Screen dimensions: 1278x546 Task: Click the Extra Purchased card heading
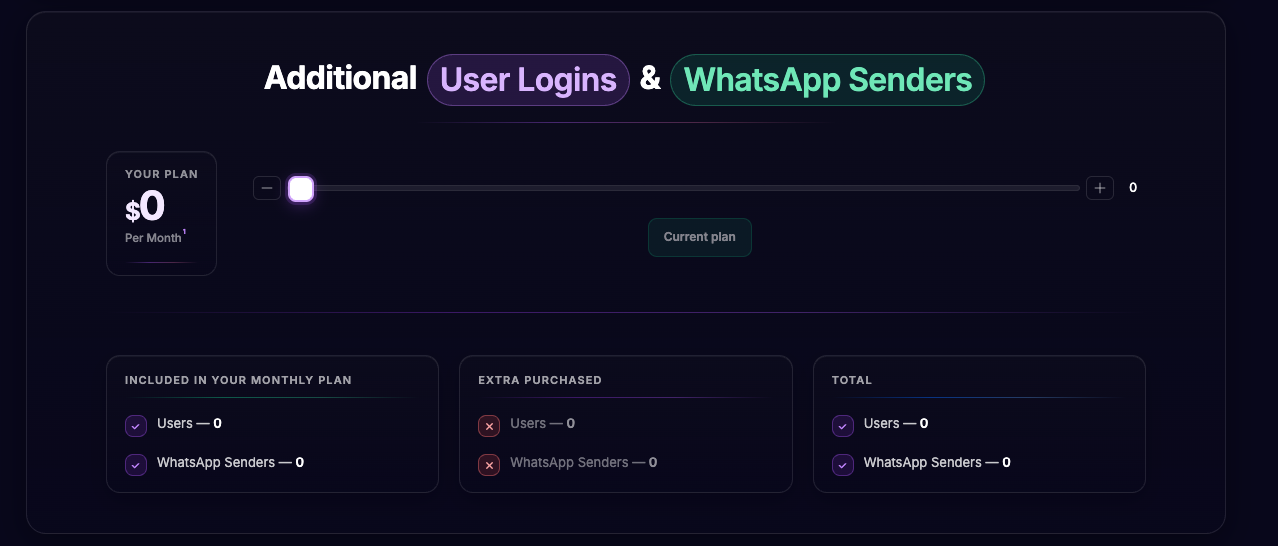(x=540, y=380)
